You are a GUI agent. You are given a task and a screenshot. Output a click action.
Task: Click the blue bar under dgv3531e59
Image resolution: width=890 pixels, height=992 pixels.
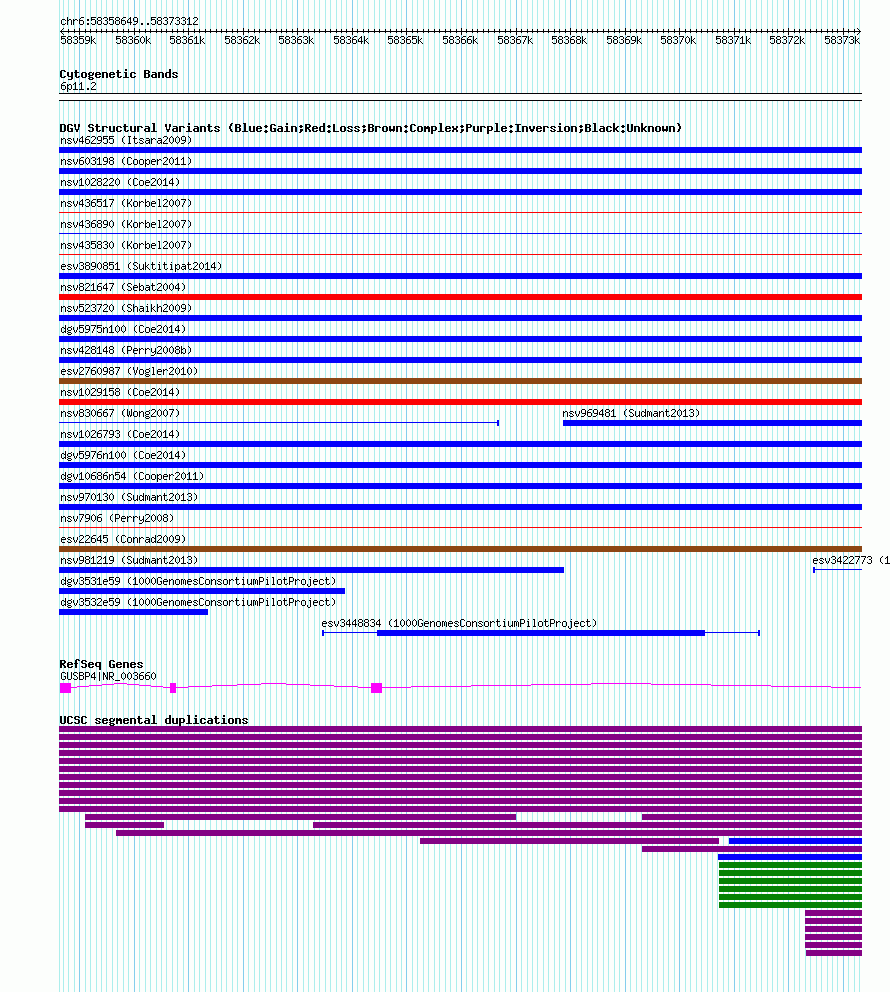pos(202,591)
